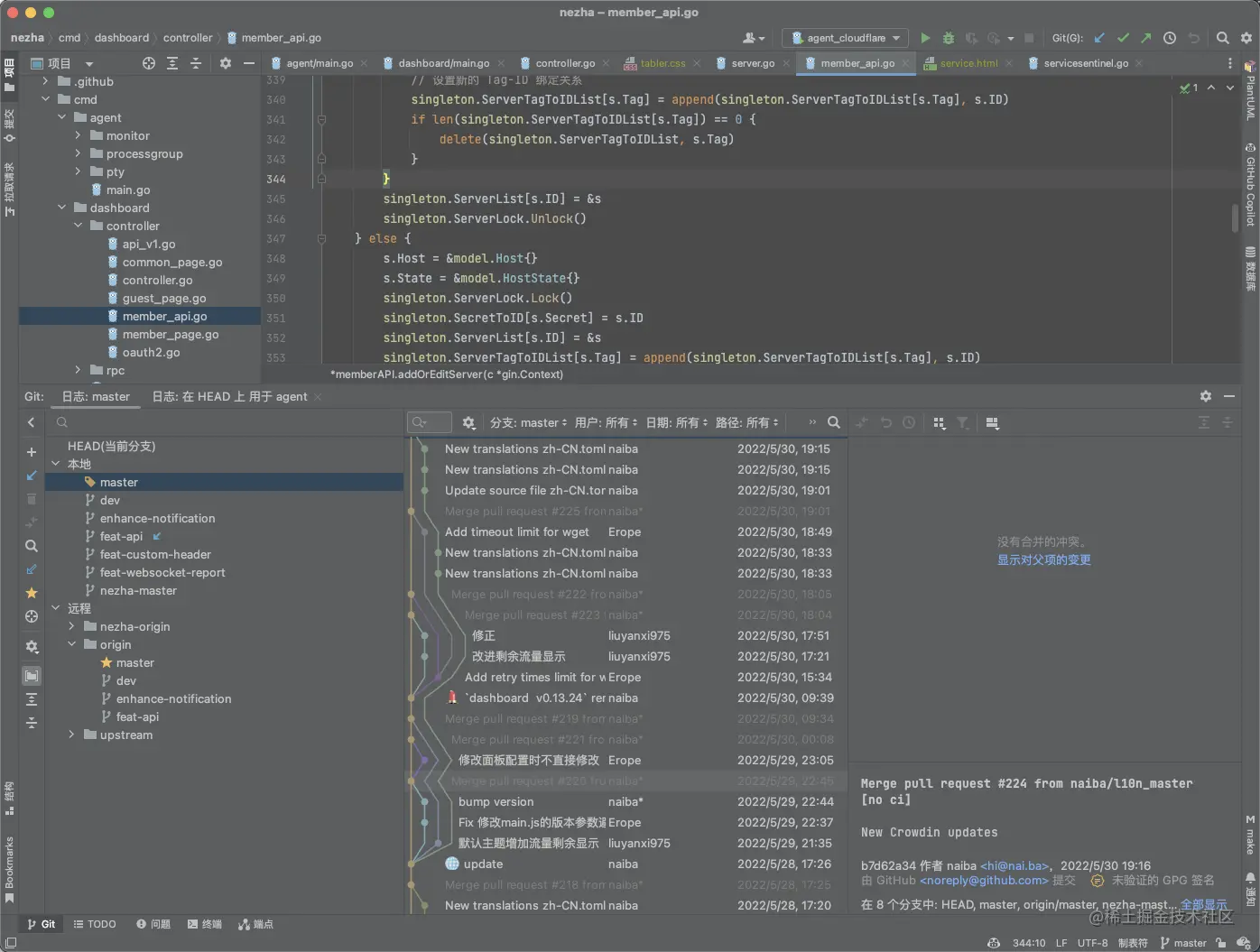Open recent files list with three dots
Screen dimensions: 1260x952
(x=1229, y=63)
